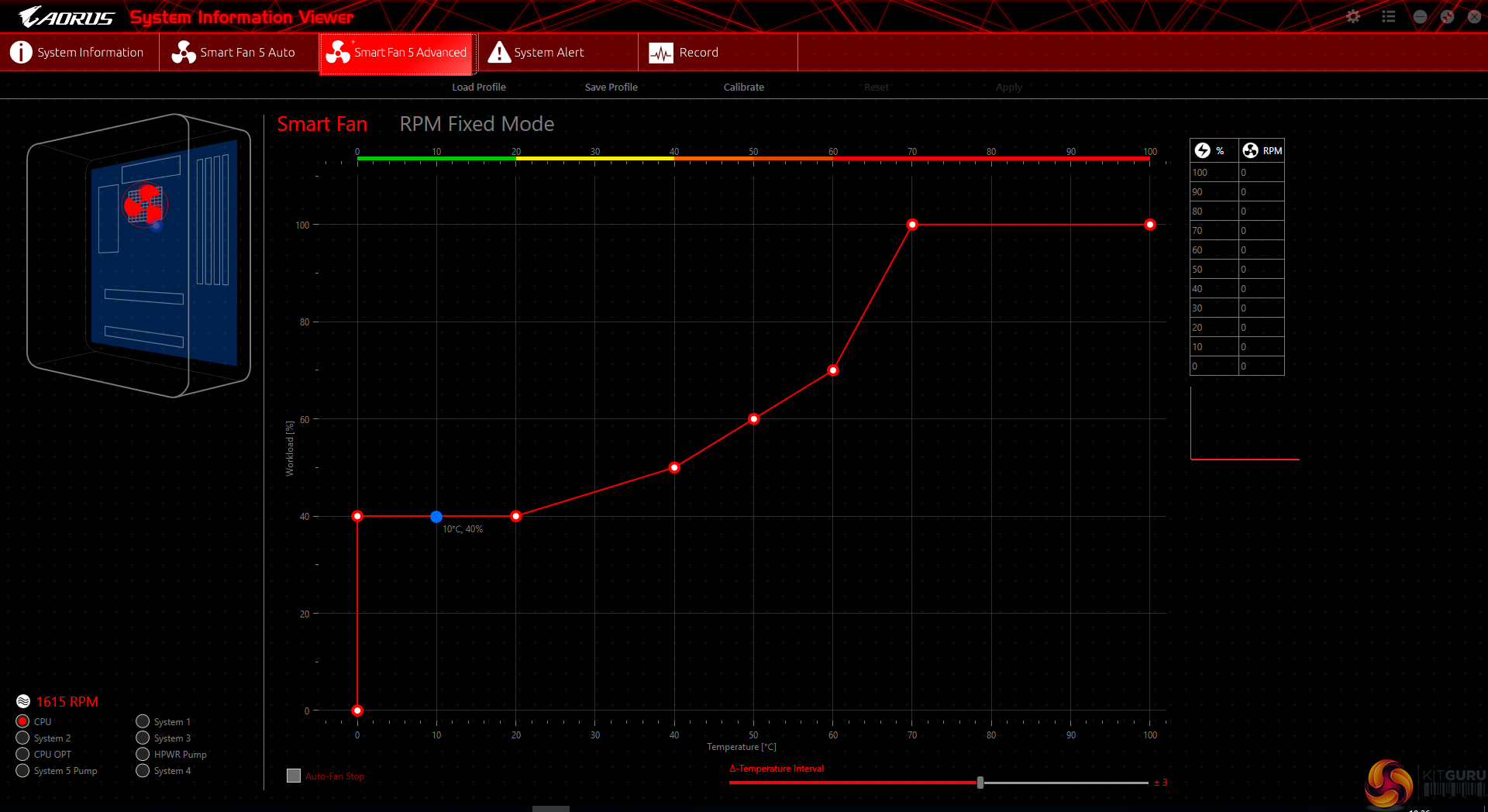Click the curve point at 70°C, 100%

tap(912, 225)
